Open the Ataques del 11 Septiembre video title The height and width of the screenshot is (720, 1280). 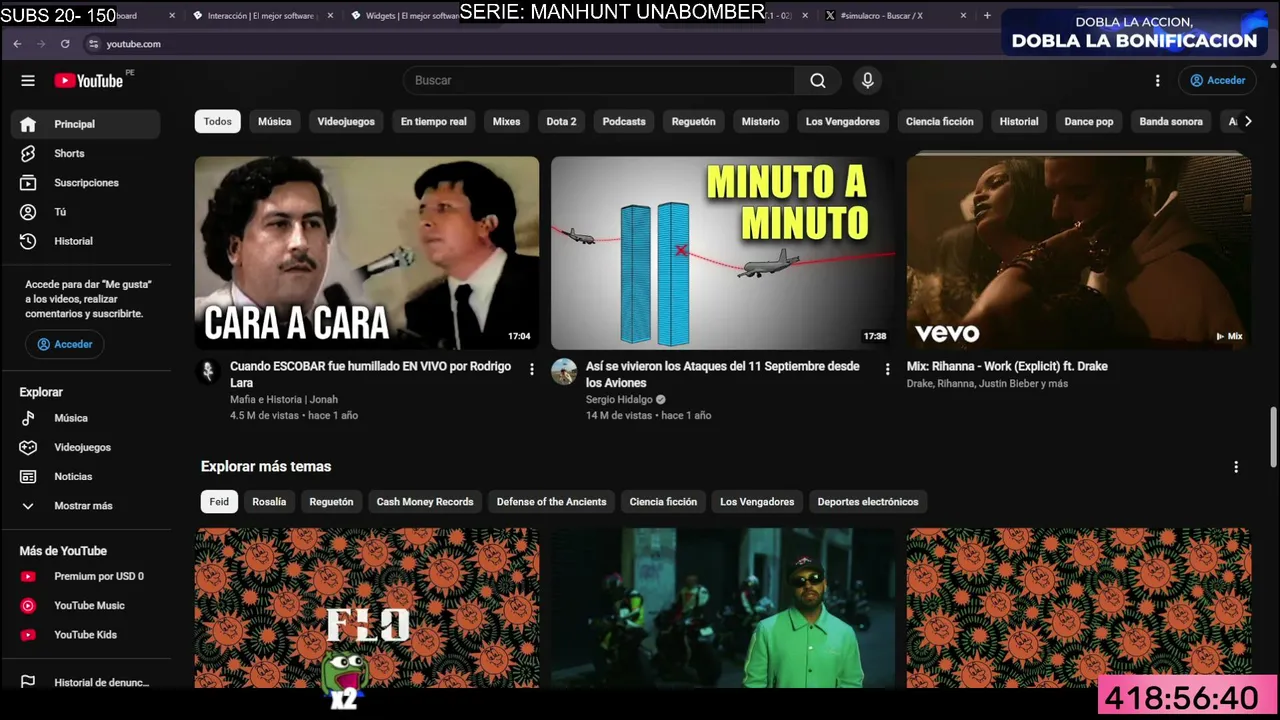(722, 374)
